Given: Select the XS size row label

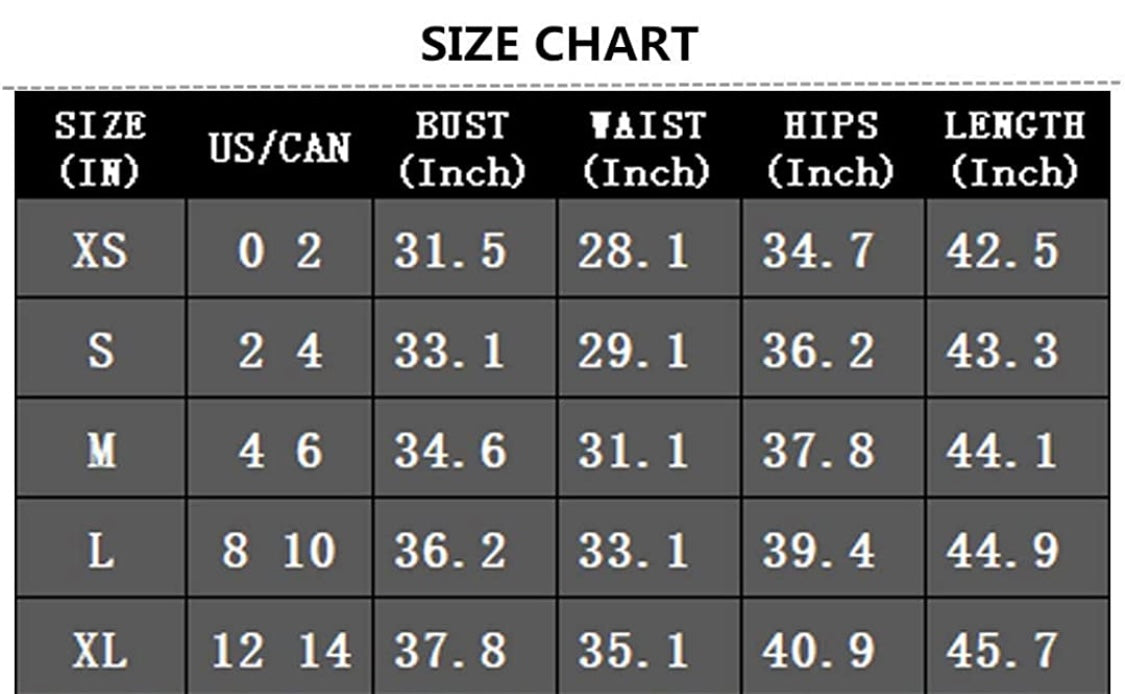Looking at the screenshot, I should (x=100, y=249).
